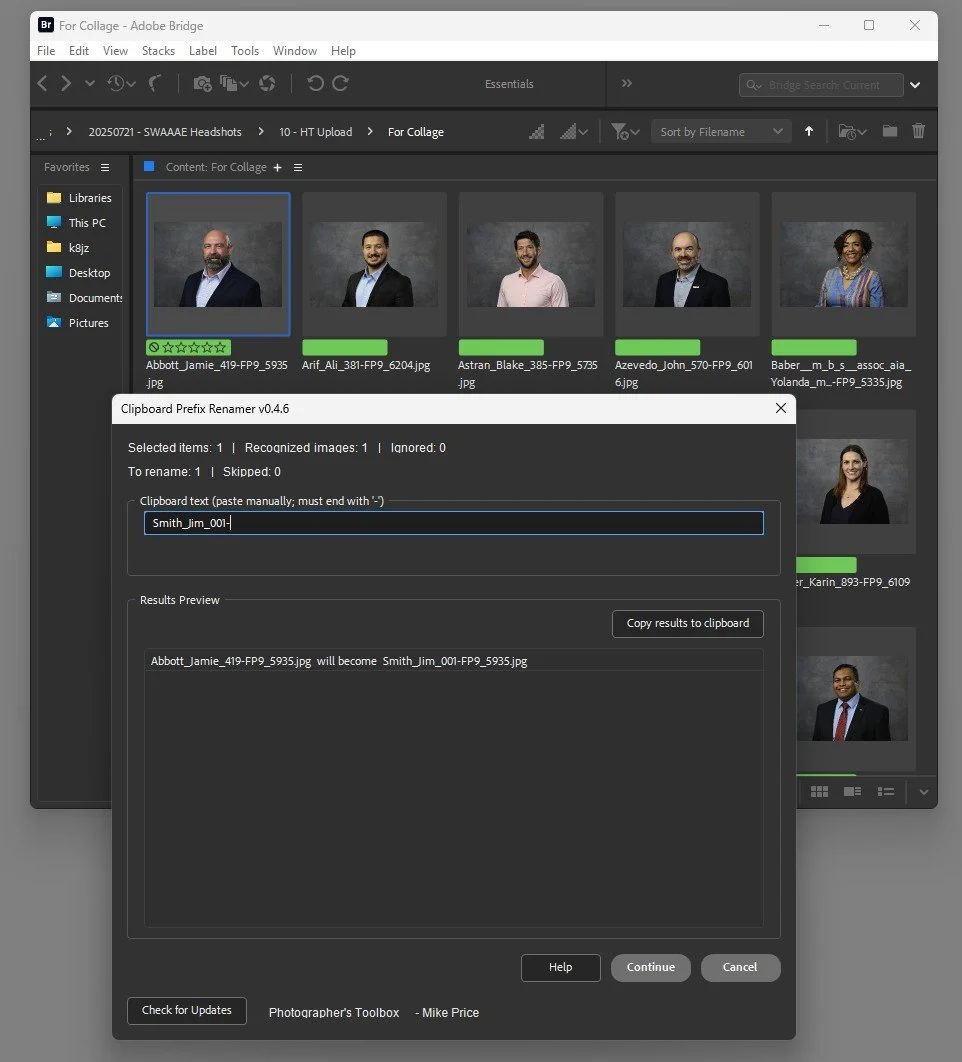The image size is (962, 1062).
Task: Click Get Photos from Camera icon
Action: 202,83
